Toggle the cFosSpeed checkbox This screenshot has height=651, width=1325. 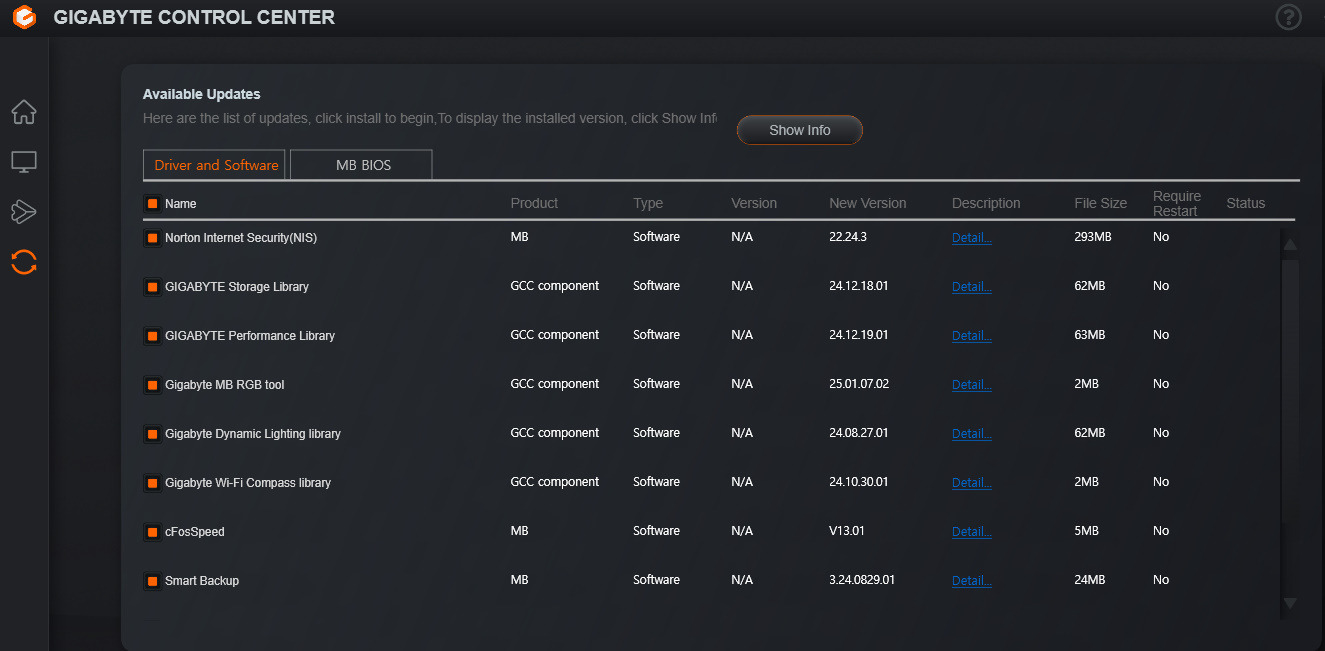coord(152,532)
